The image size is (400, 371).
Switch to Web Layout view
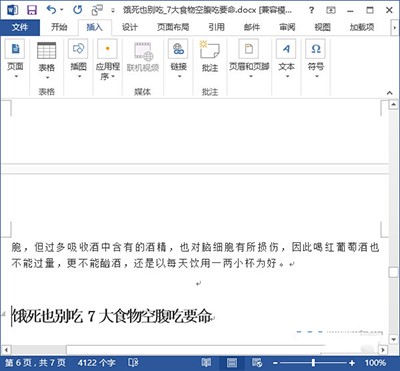(x=257, y=362)
